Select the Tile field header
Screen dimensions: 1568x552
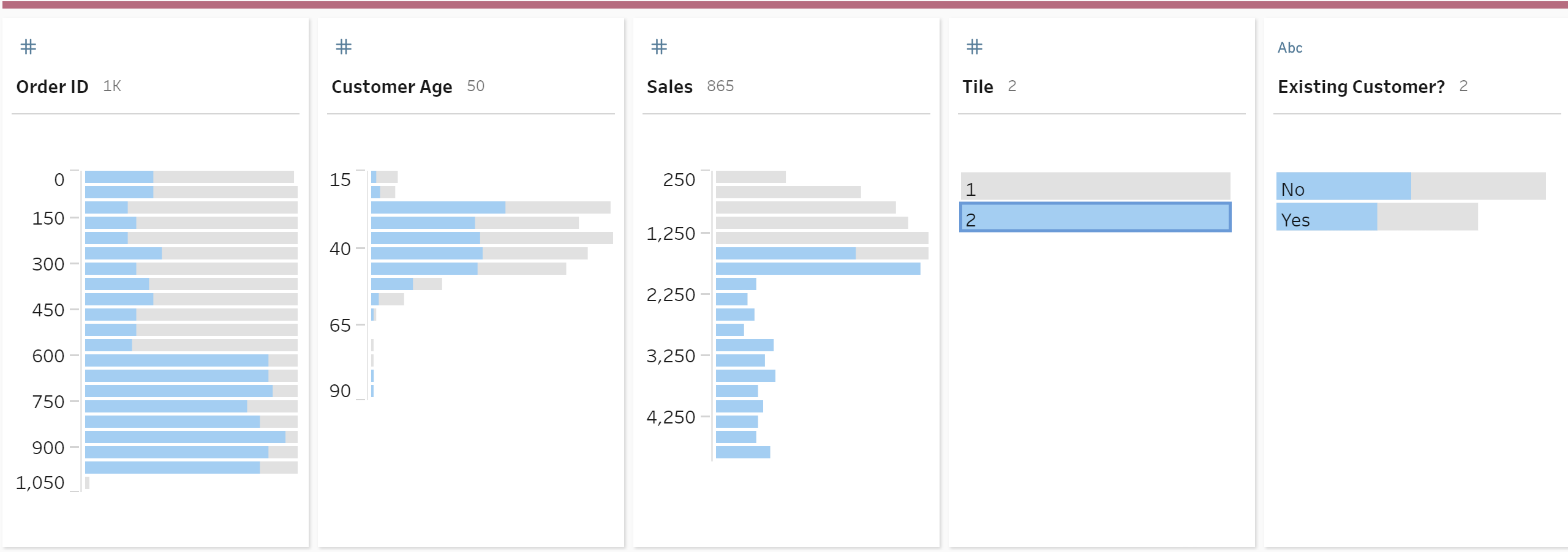978,87
